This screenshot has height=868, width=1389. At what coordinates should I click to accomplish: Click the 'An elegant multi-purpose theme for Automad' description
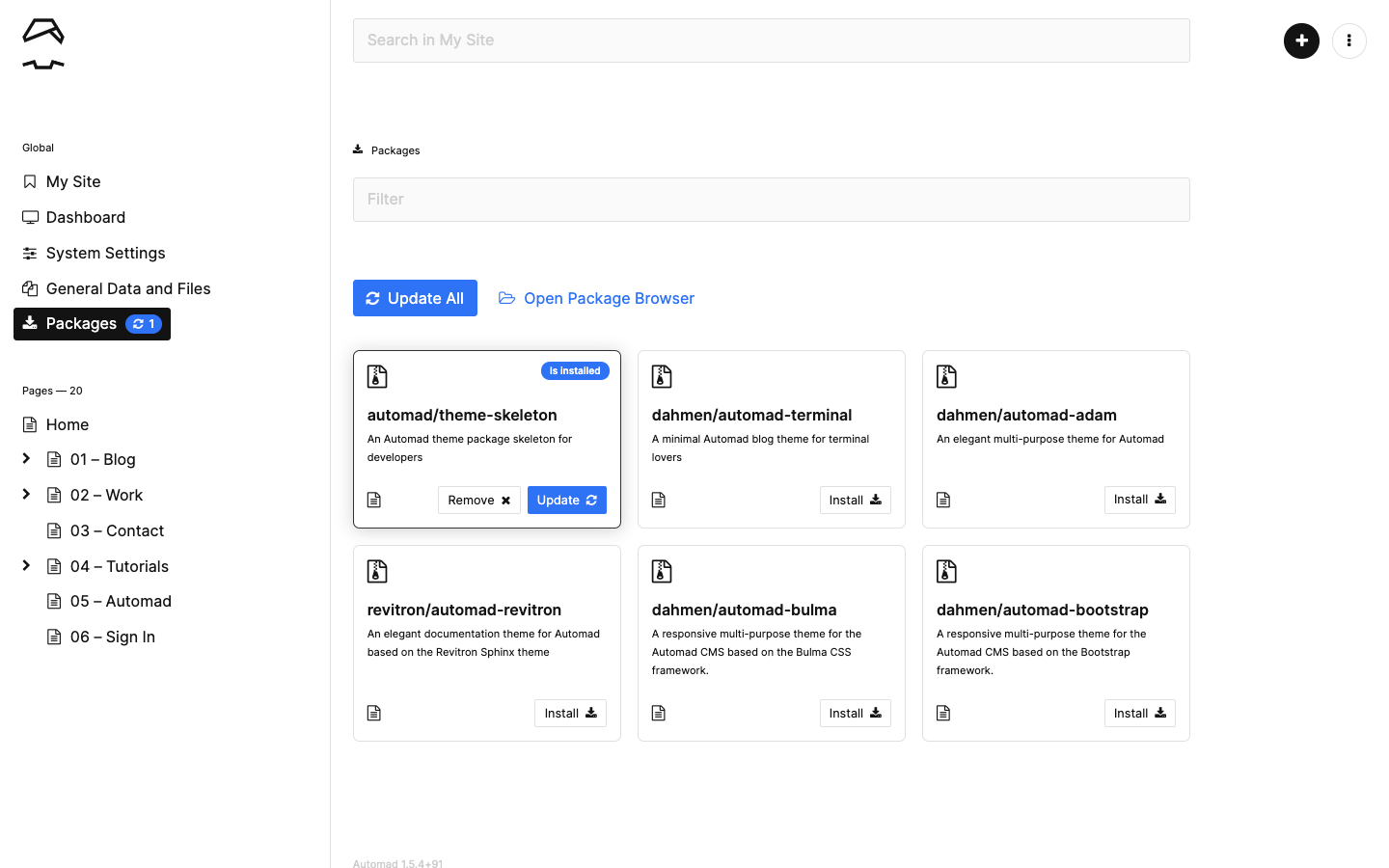[x=1049, y=439]
